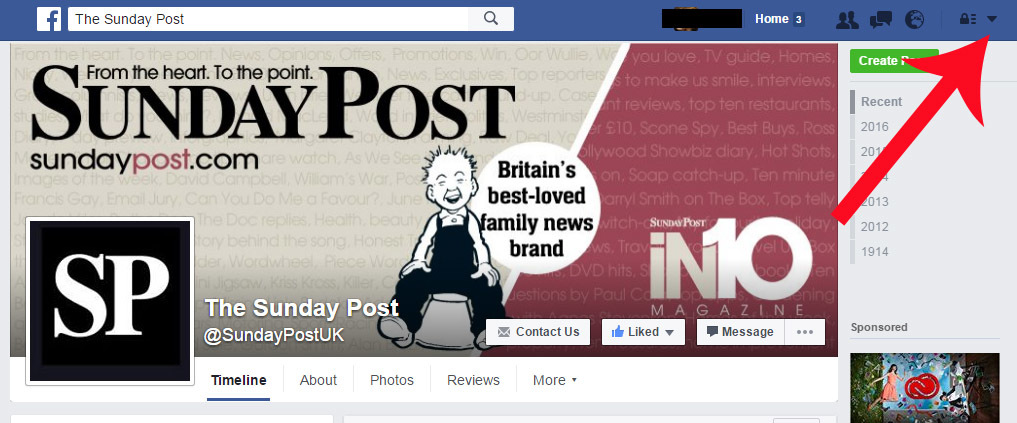
Task: Go to Home in top bar
Action: (x=772, y=19)
